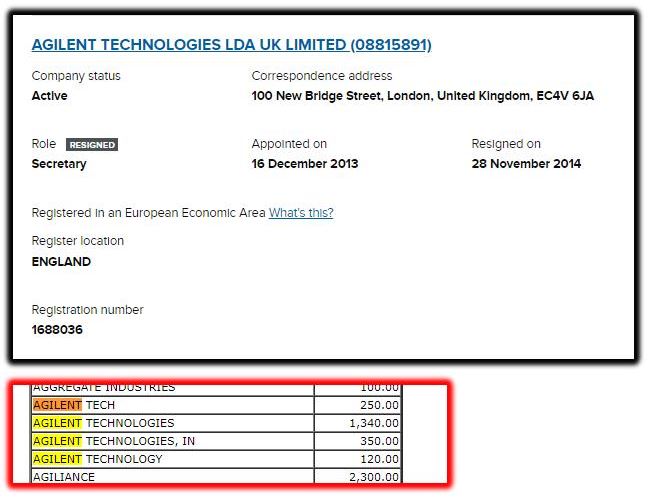Viewport: 653px width, 498px height.
Task: Click resigned date 28 November 2014
Action: point(526,164)
